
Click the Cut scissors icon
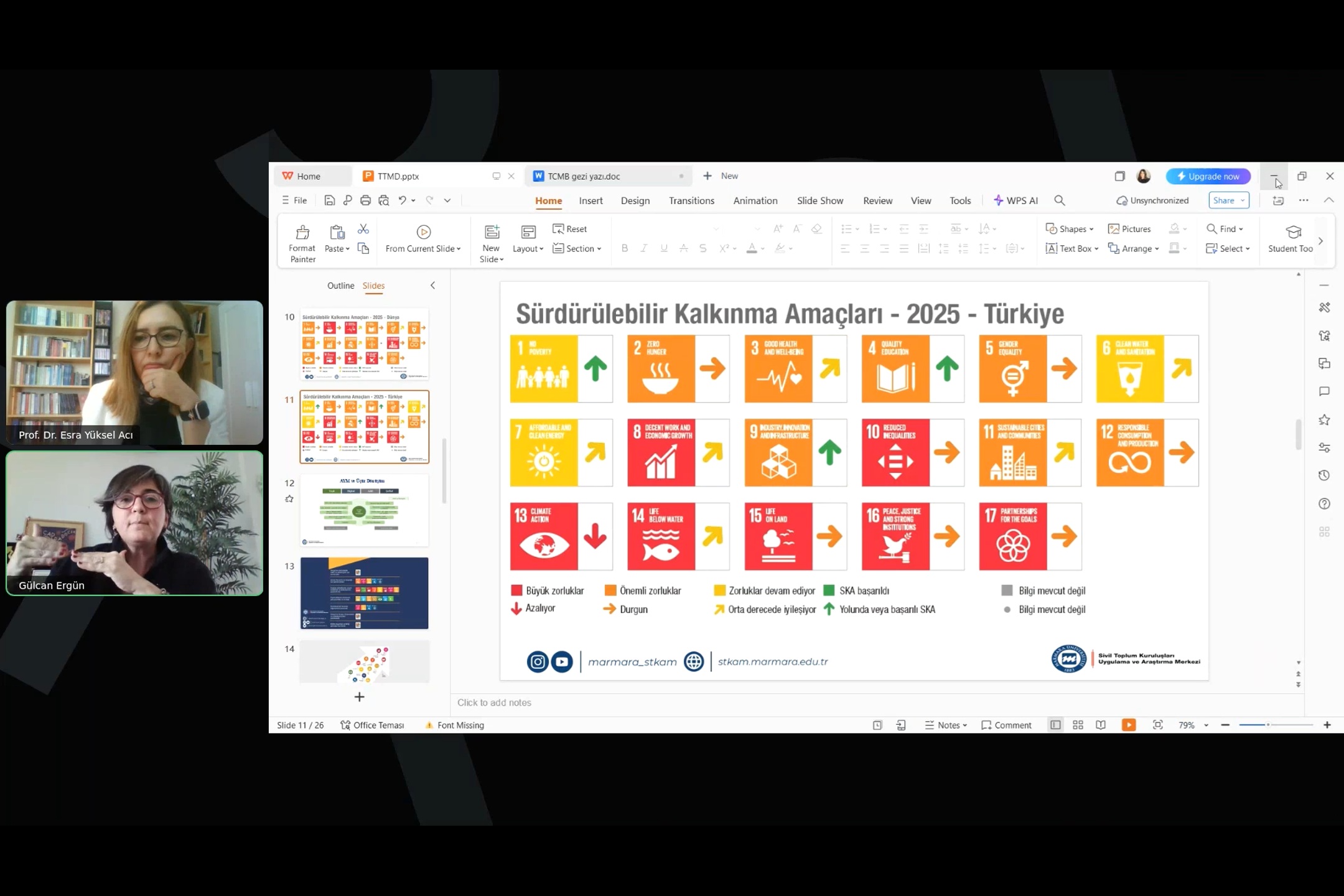tap(363, 230)
